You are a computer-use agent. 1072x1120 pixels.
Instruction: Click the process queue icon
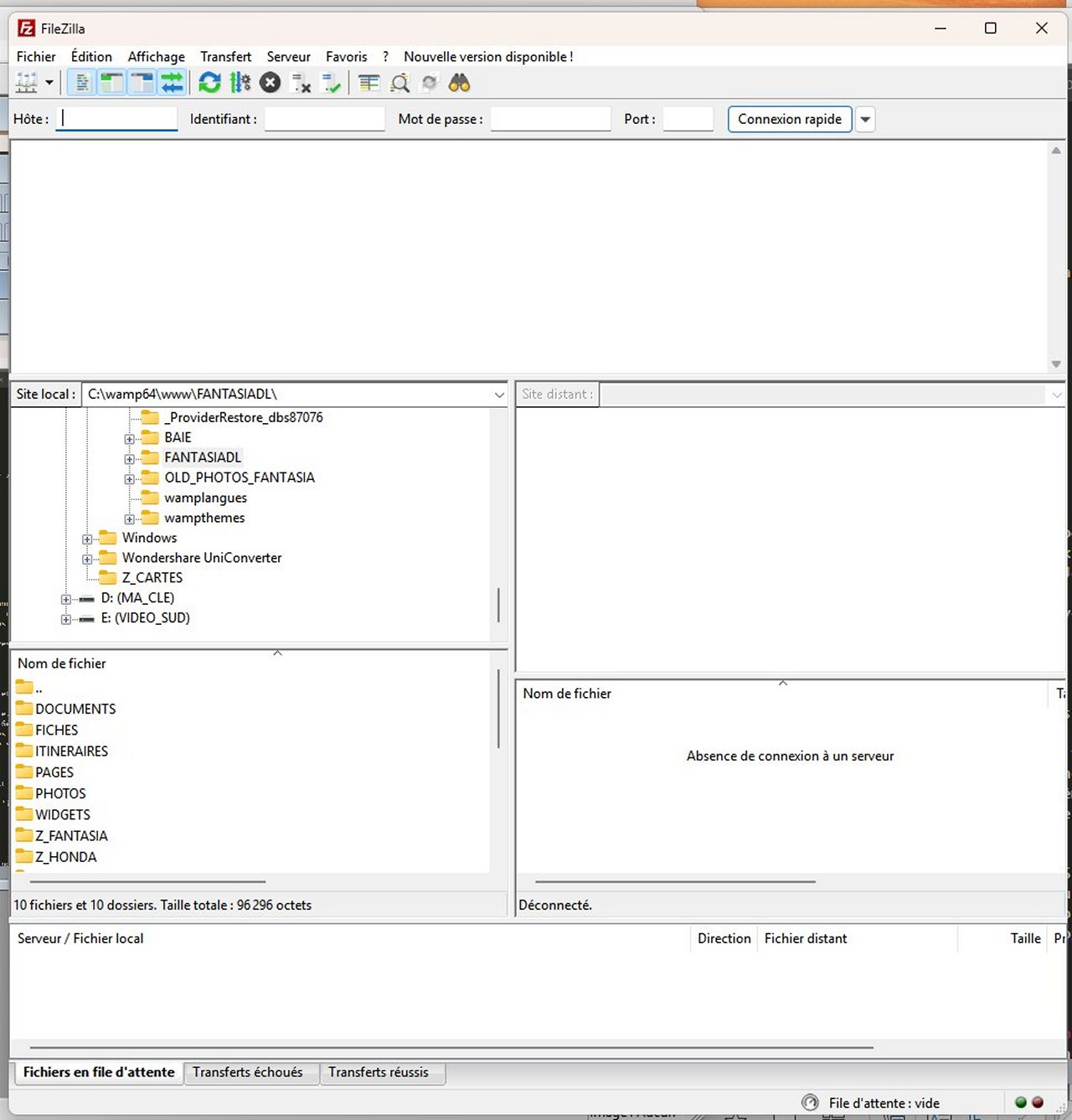click(240, 83)
